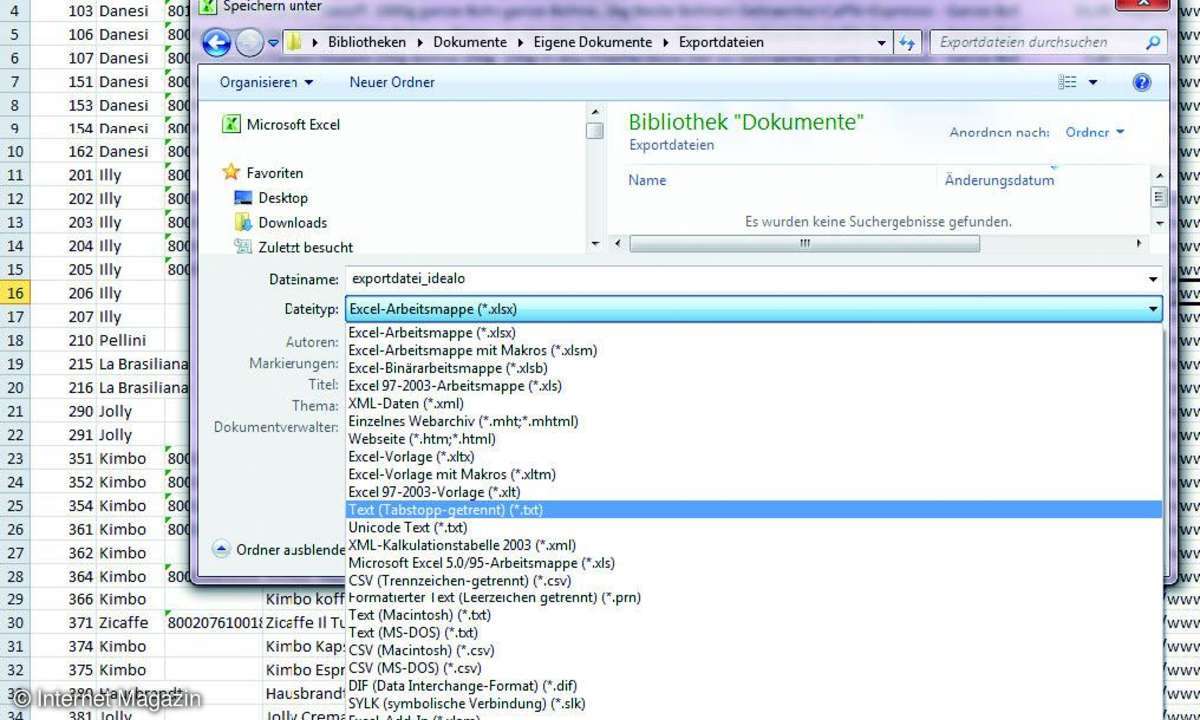Click the Favoriten star icon
1200x720 pixels.
[231, 173]
